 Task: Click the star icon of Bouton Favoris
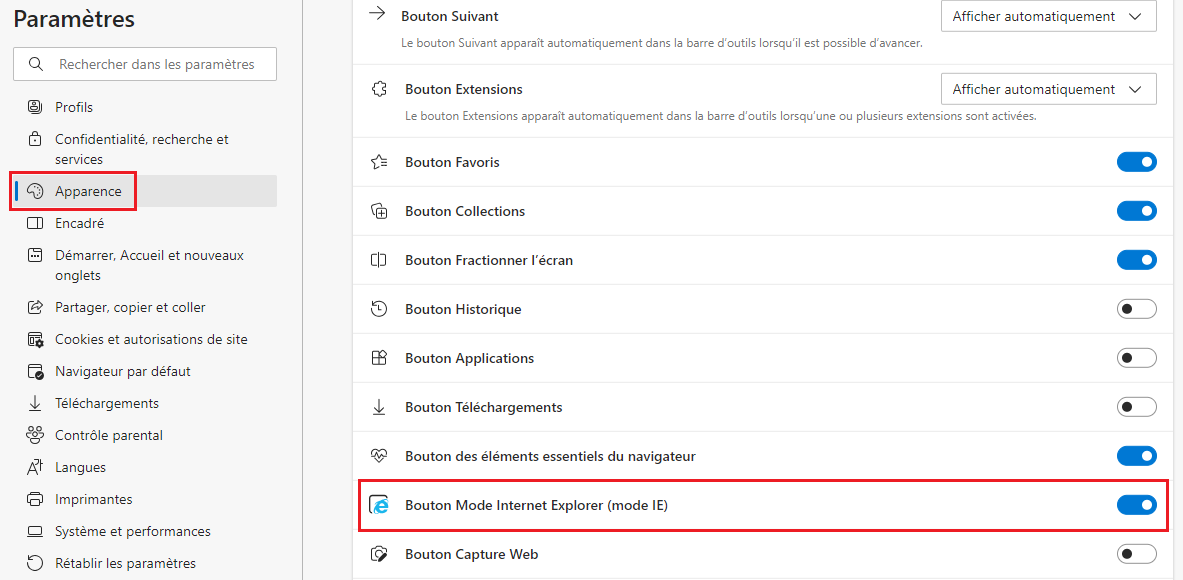pos(379,162)
